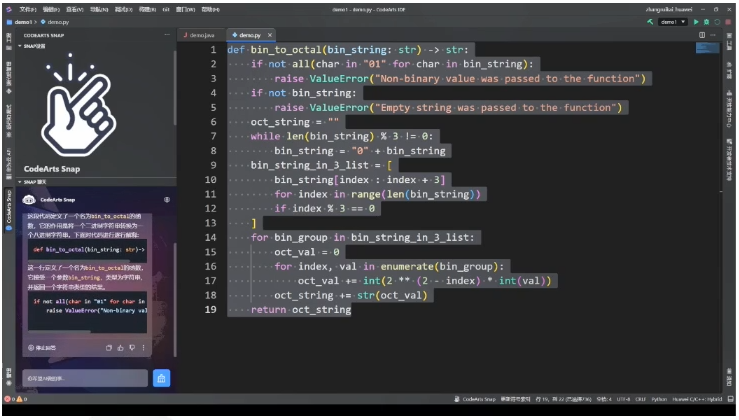Give thumbs up to the response
This screenshot has height=420, width=739.
(121, 348)
